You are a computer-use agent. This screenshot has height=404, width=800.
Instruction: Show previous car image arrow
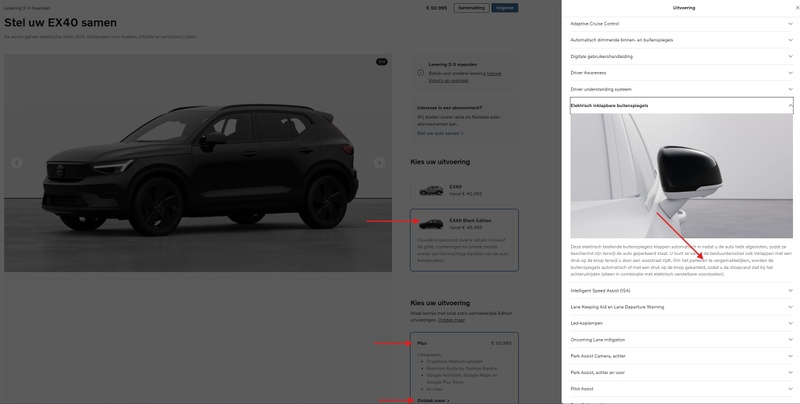pyautogui.click(x=17, y=163)
